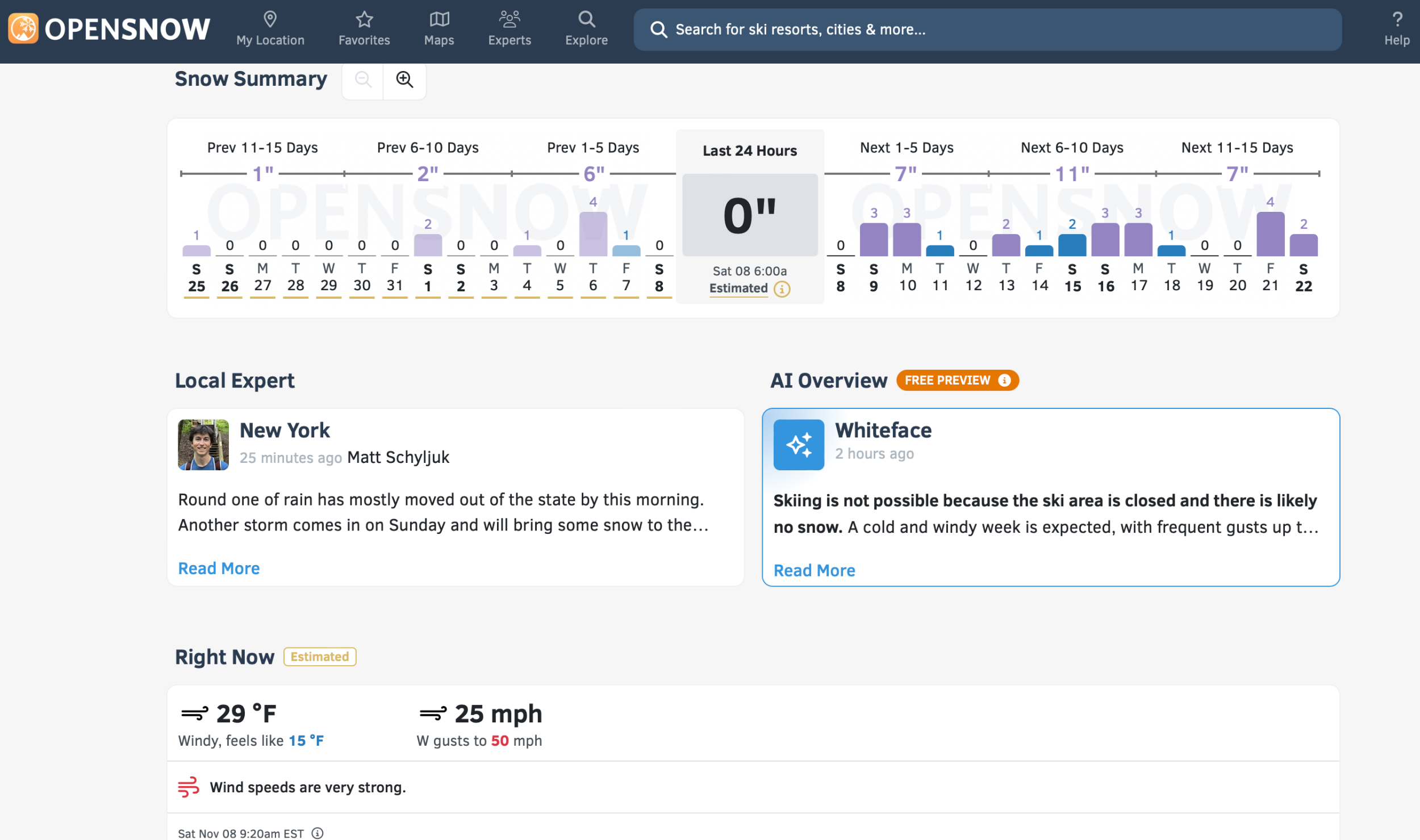Screen dimensions: 1420x840
Task: Zoom out the Snow Summary chart
Action: click(363, 80)
